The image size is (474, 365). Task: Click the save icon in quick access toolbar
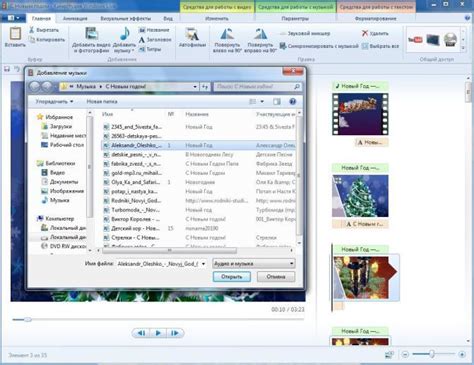7,69
